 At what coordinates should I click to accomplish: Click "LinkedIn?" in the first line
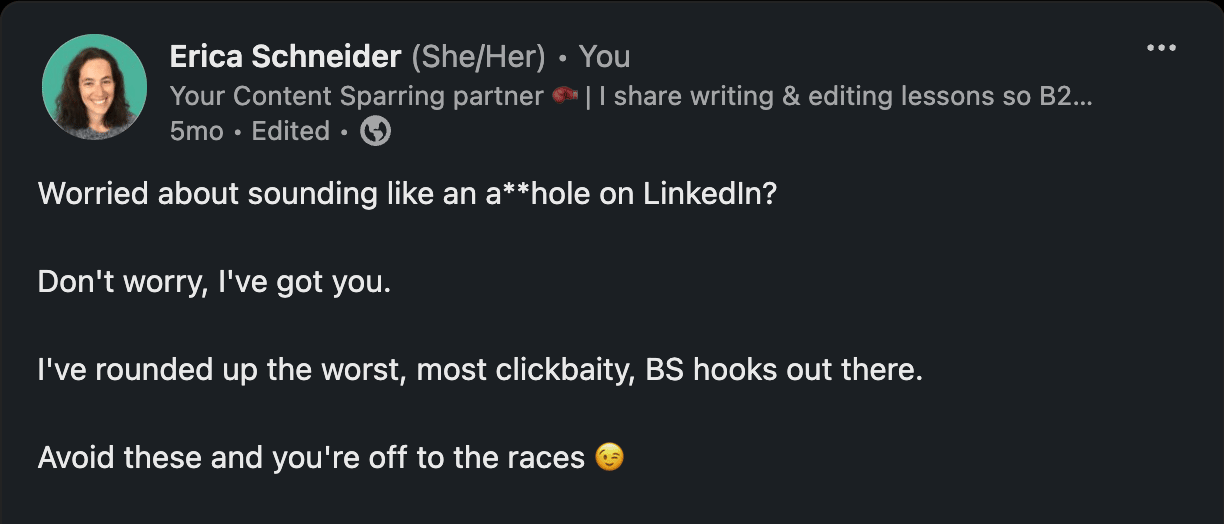pos(709,193)
